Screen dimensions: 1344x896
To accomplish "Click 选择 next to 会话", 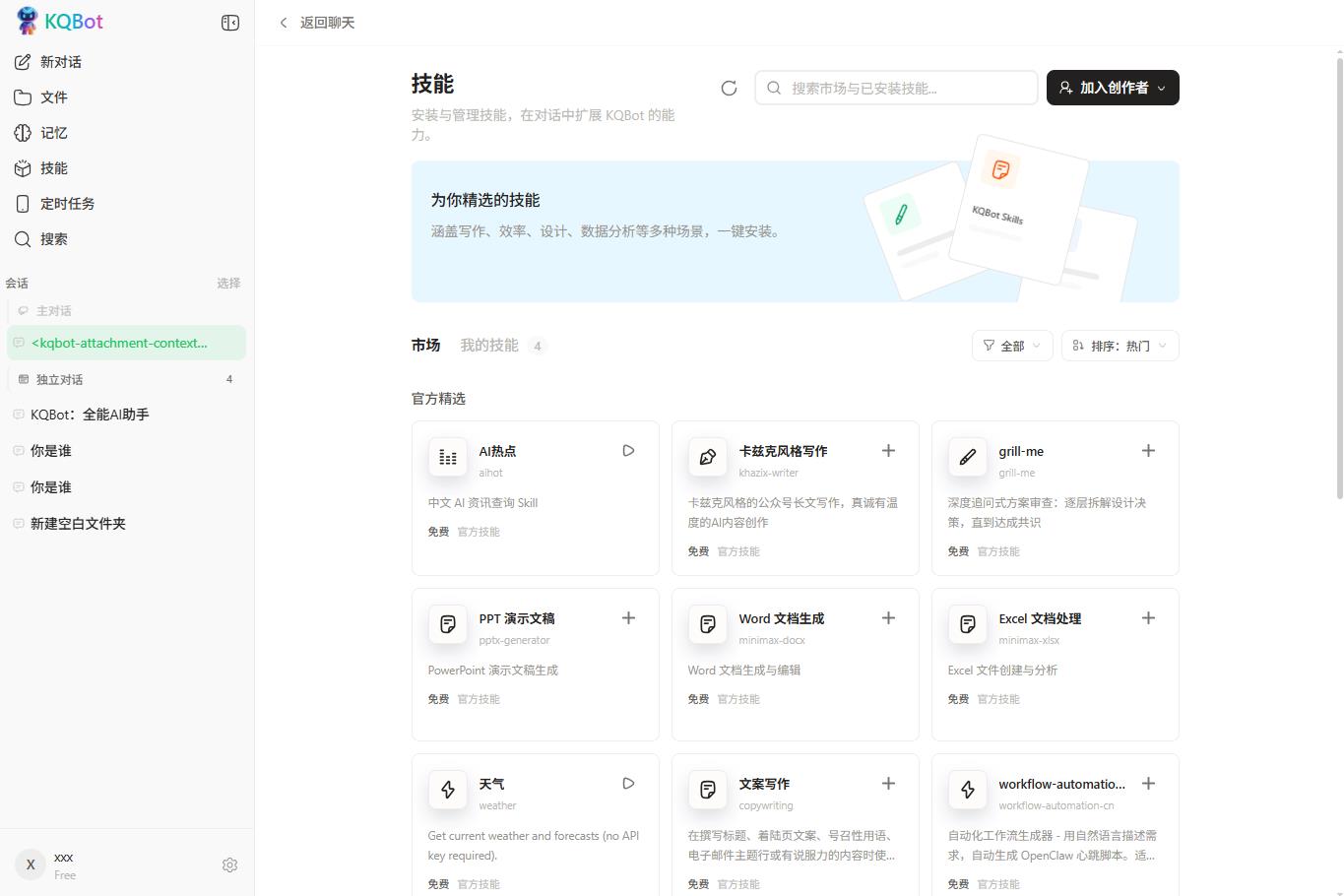I will tap(228, 284).
